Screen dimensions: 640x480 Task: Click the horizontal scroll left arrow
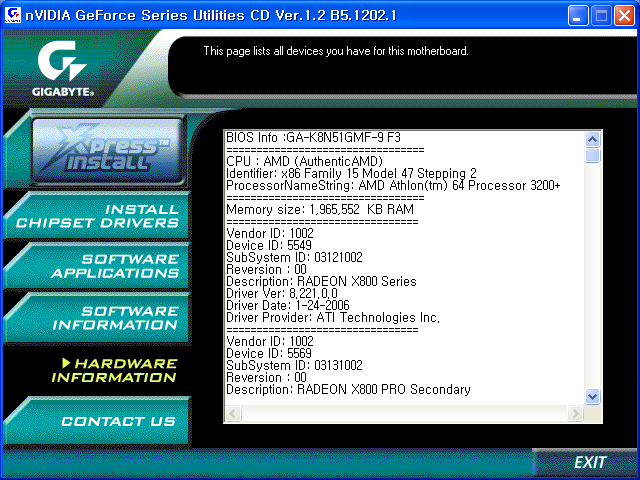click(x=233, y=413)
